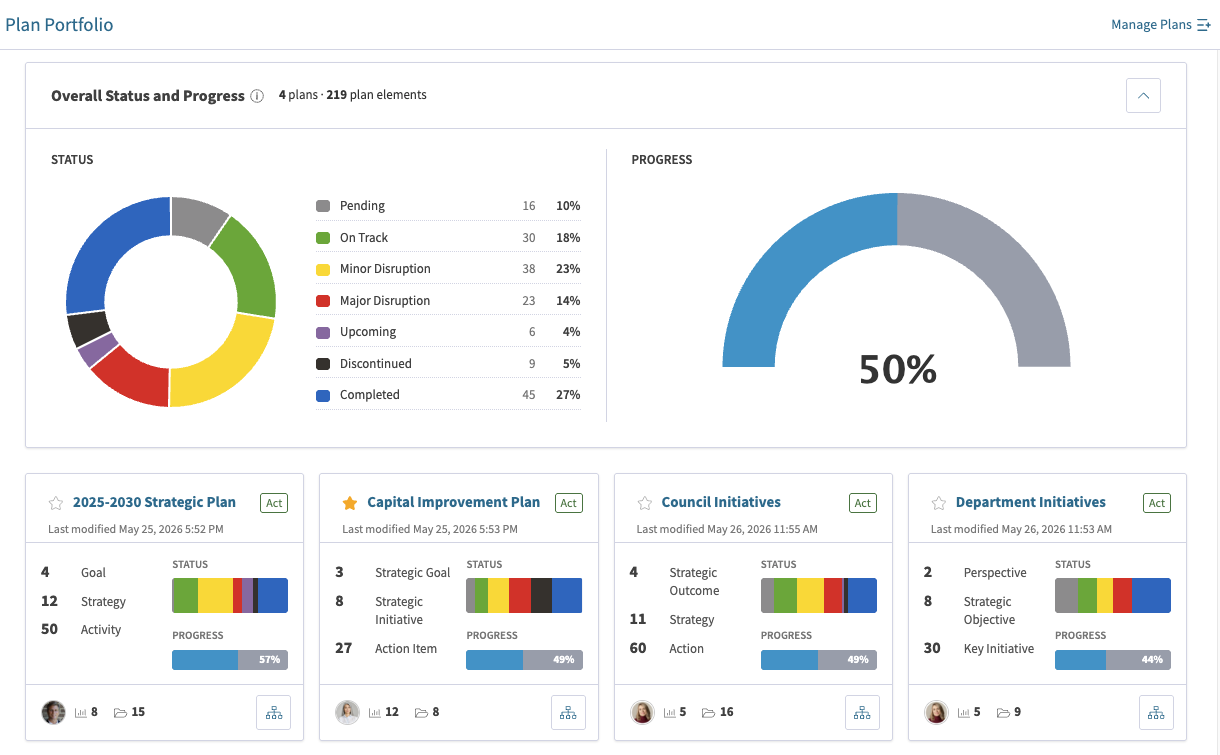This screenshot has height=755, width=1220.
Task: Click the red Major Disruption legend swatch
Action: click(x=323, y=301)
